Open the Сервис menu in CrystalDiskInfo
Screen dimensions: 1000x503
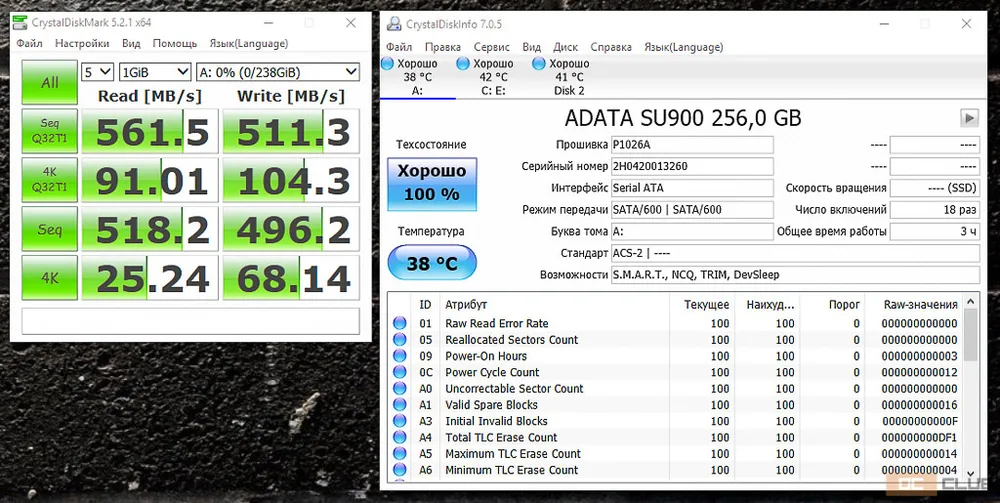(x=491, y=47)
